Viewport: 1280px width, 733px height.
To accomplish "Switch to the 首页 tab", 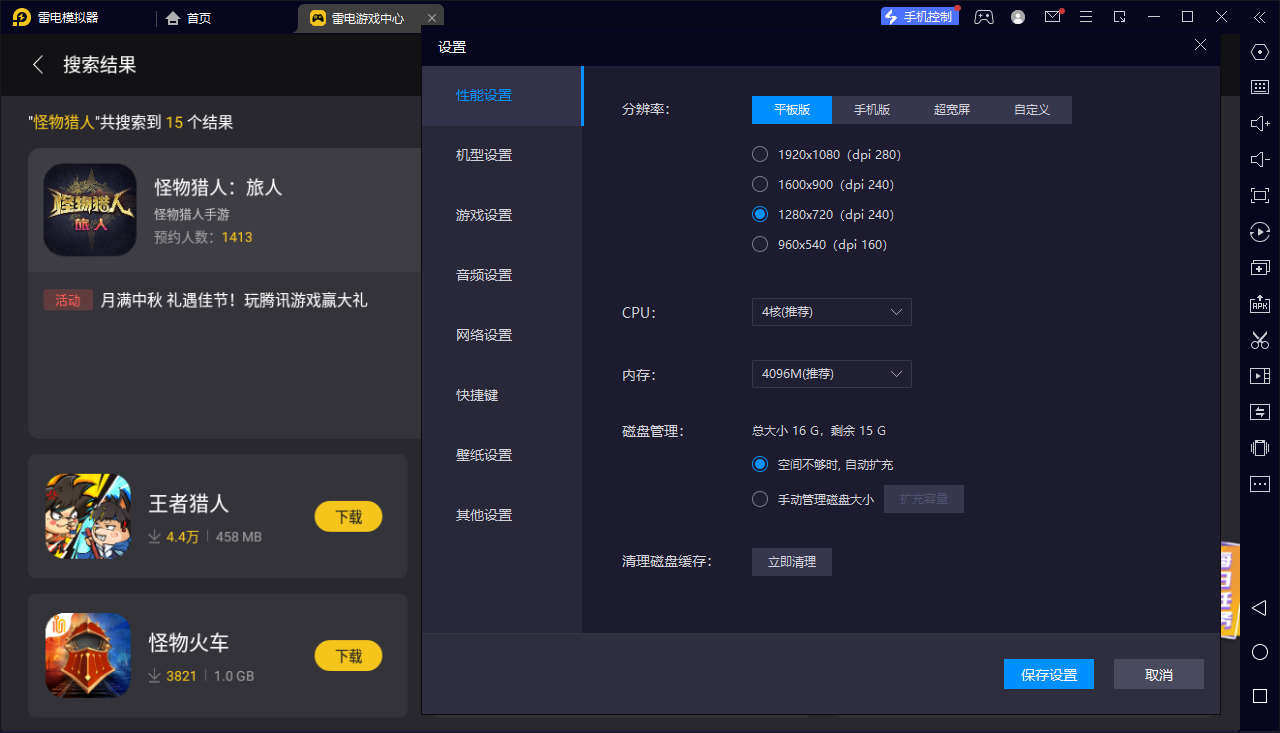I will click(x=188, y=18).
